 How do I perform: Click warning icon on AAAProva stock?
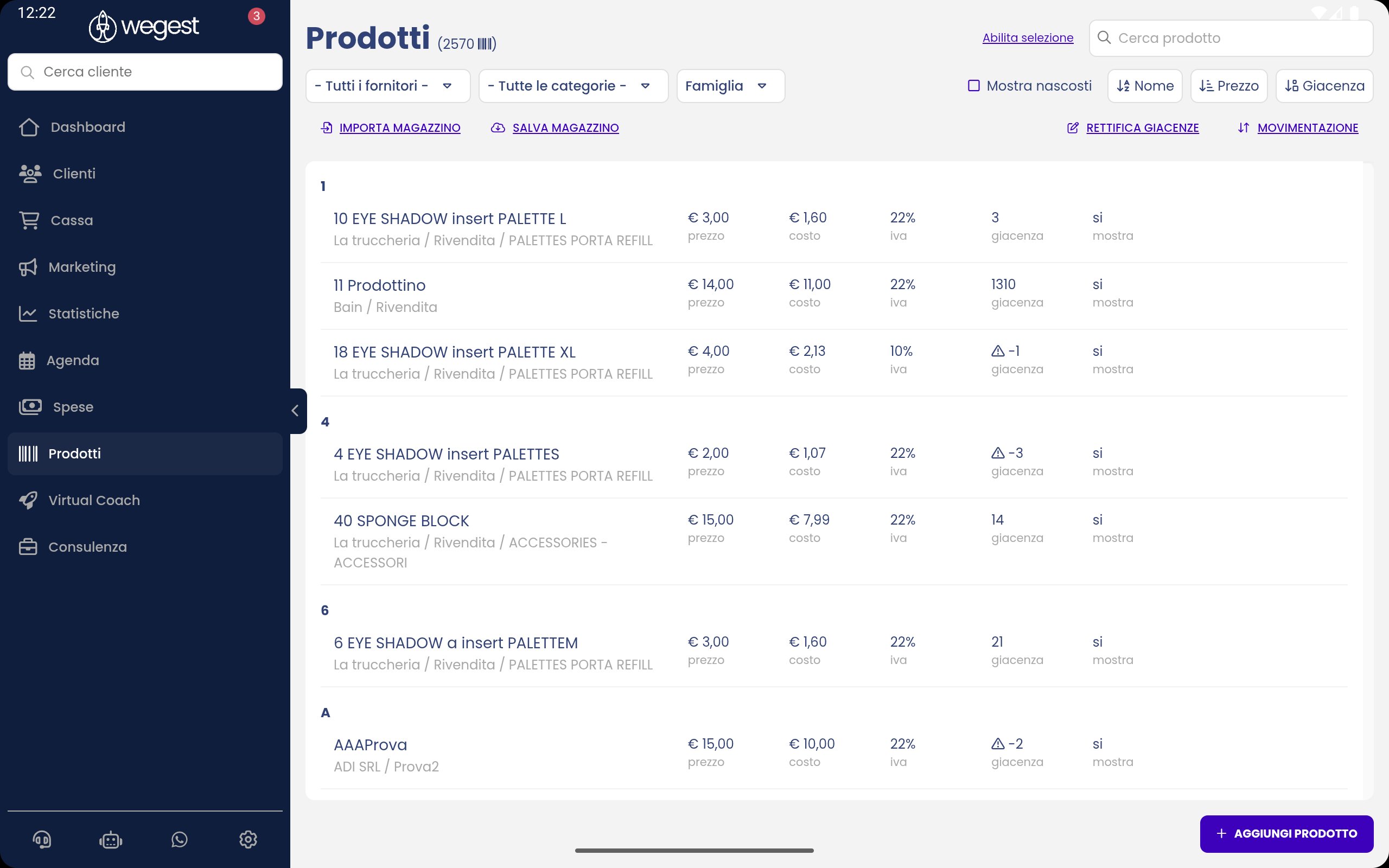(x=998, y=744)
